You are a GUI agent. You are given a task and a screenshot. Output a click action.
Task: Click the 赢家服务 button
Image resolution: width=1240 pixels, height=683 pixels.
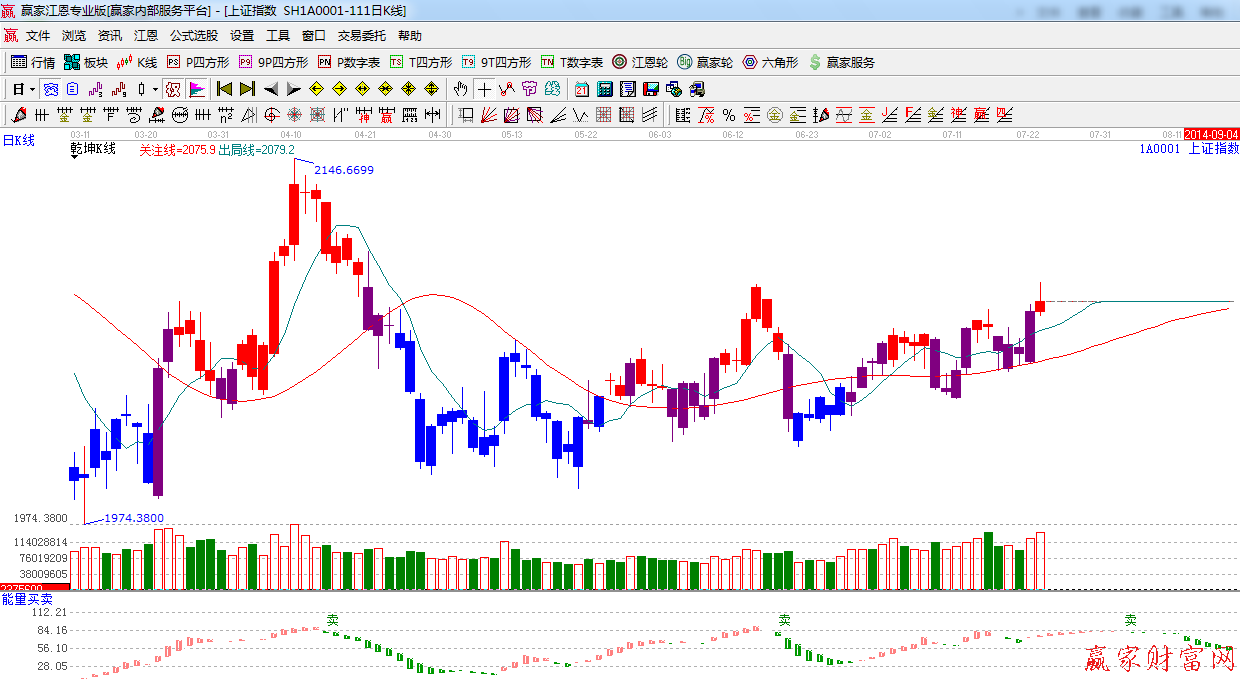coord(842,62)
